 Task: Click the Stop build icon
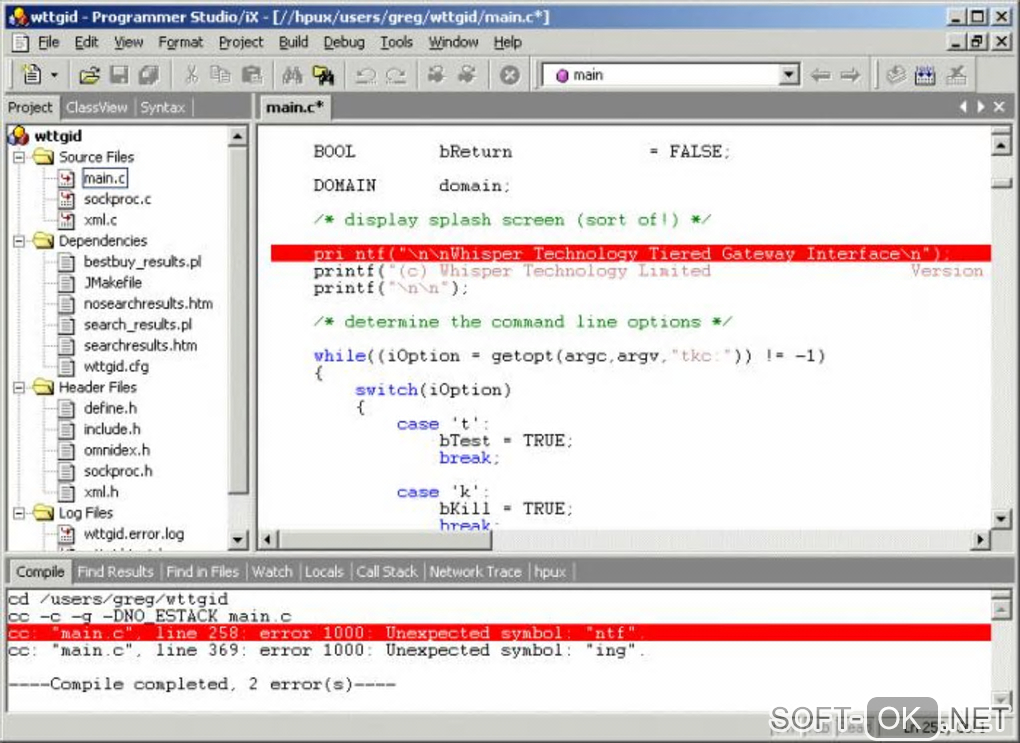coord(509,75)
